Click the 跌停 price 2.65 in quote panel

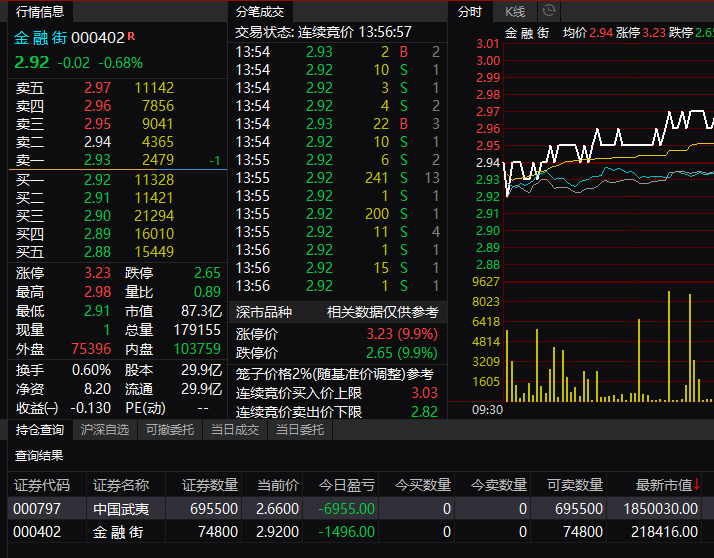207,273
